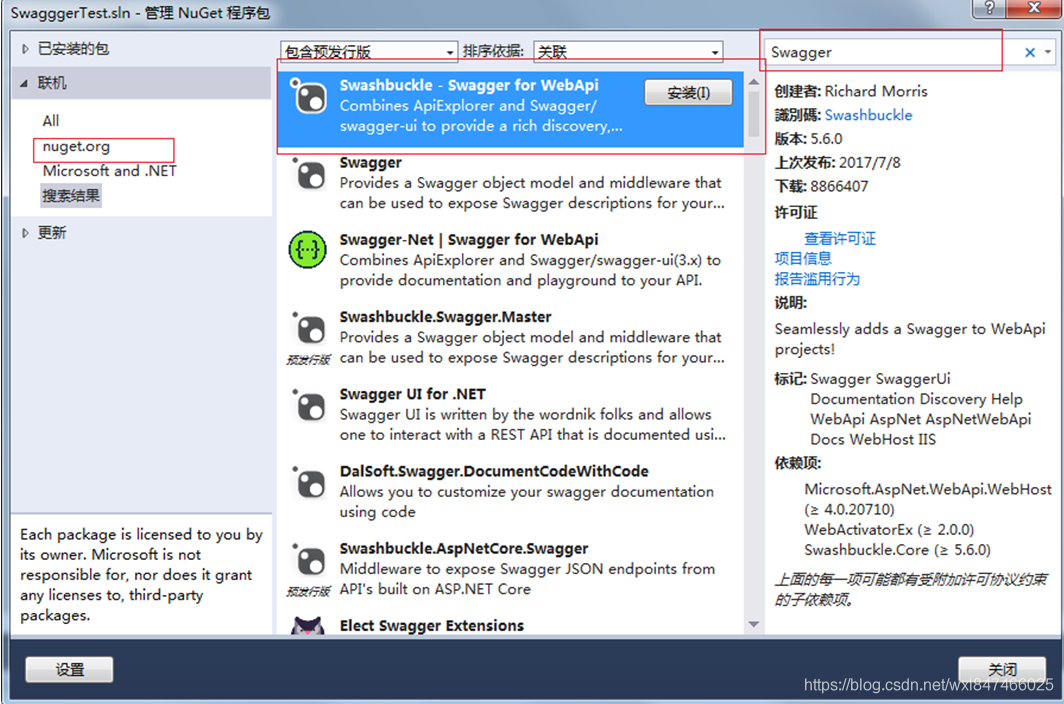Select Microsoft and .NET source
Screen dimensions: 1064x704
pyautogui.click(x=109, y=171)
